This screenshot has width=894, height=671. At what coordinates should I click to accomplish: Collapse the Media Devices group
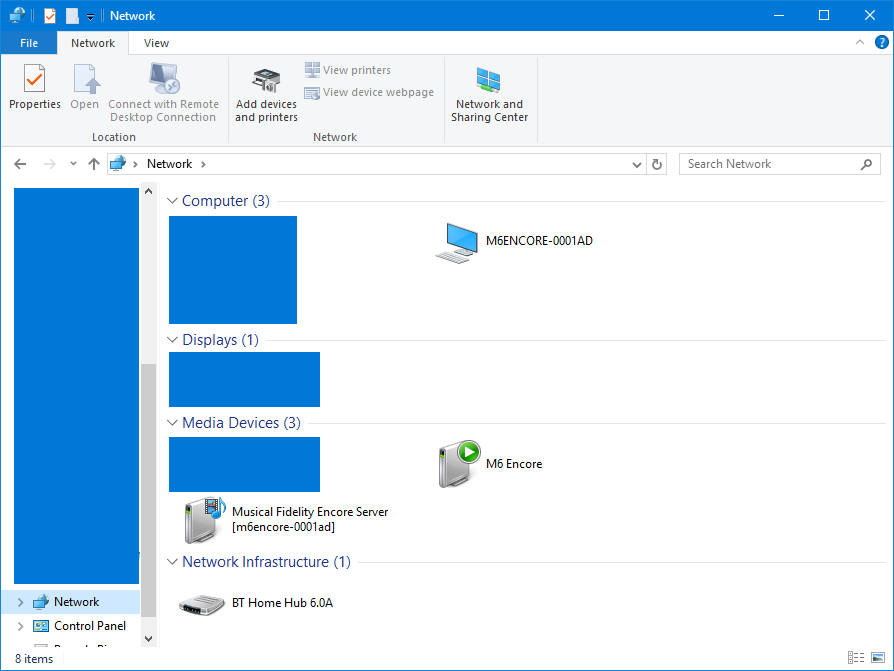(x=172, y=423)
